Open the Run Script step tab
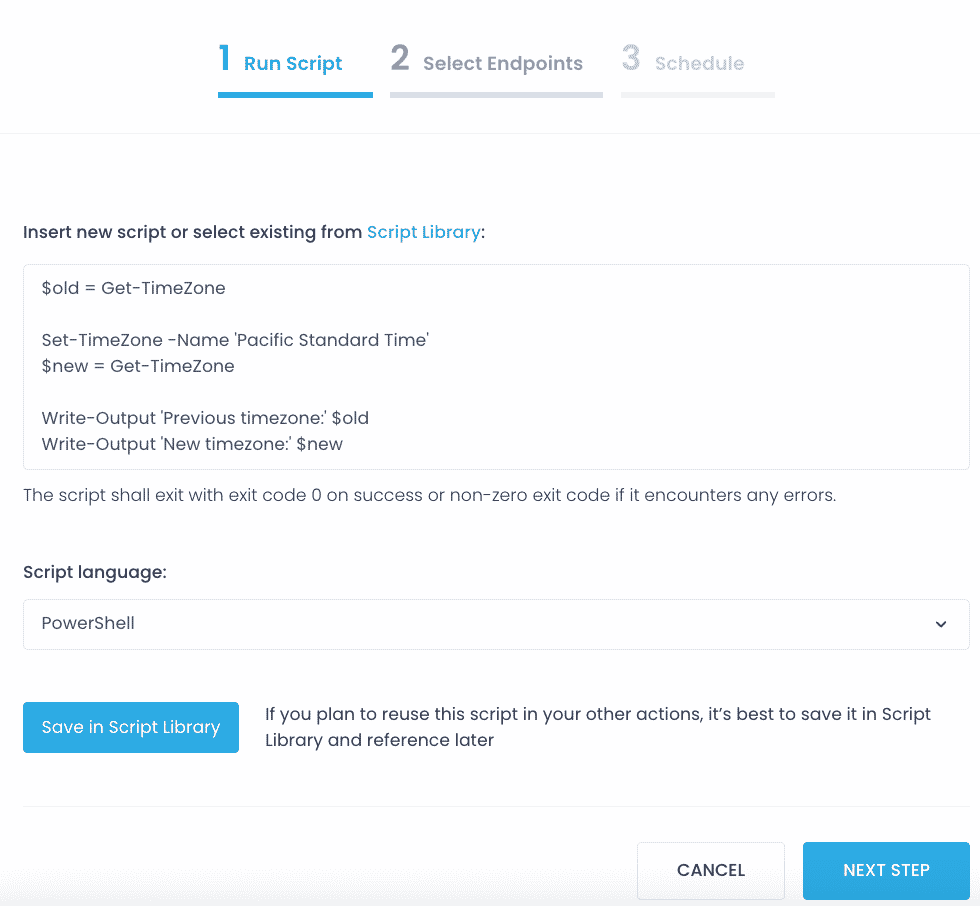The width and height of the screenshot is (980, 906). tap(293, 64)
